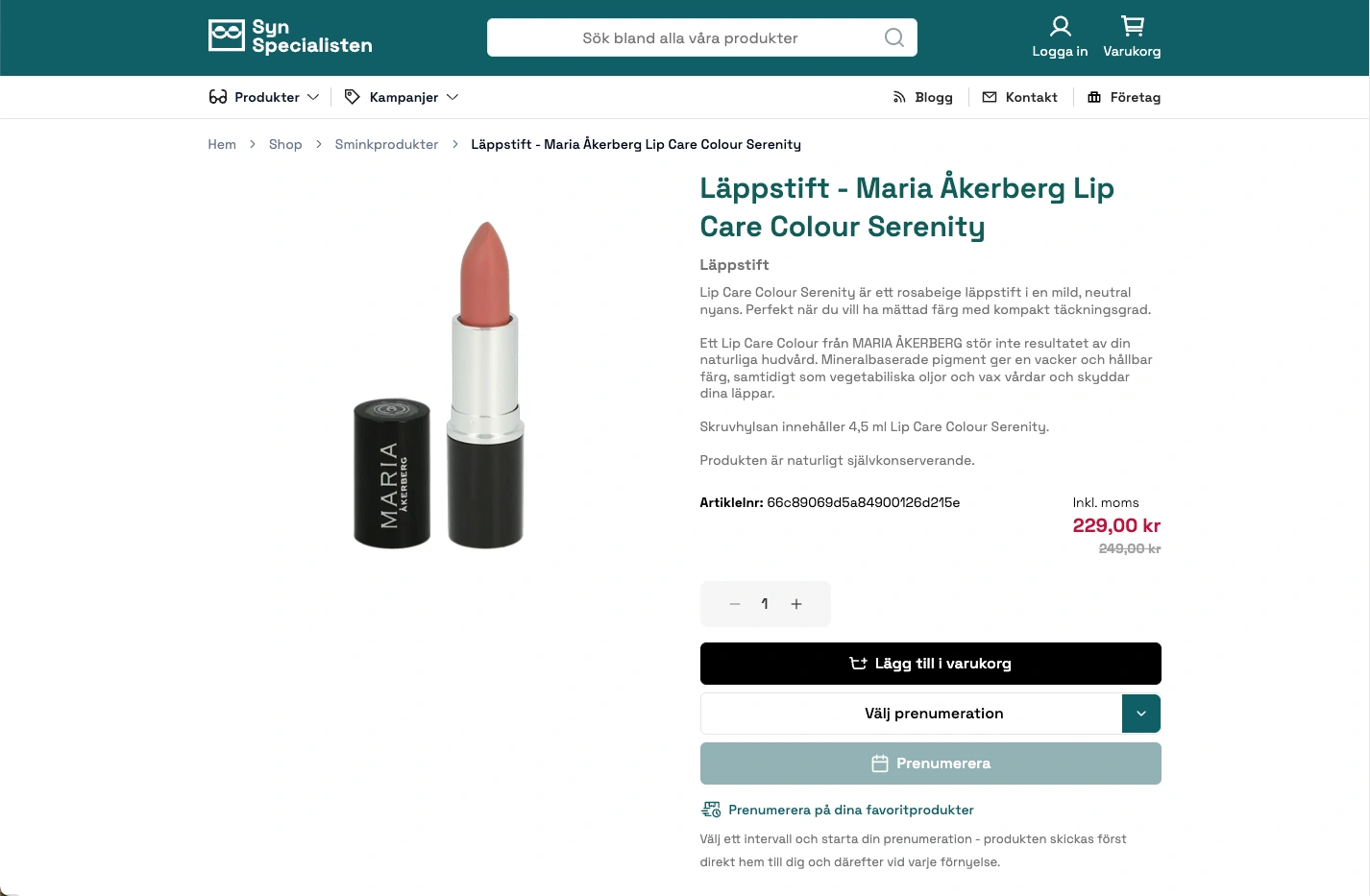Go to Hem in the breadcrumb
This screenshot has height=896, width=1370.
pyautogui.click(x=222, y=144)
